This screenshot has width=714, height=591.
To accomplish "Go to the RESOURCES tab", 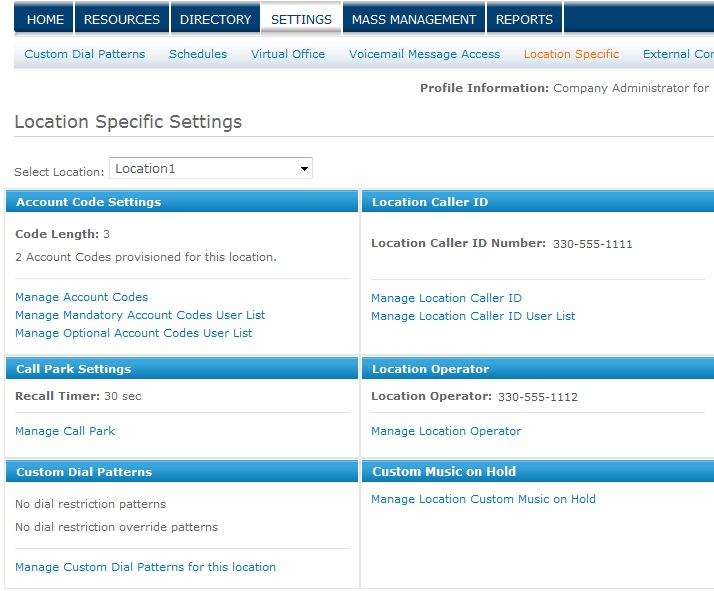I will click(x=122, y=19).
